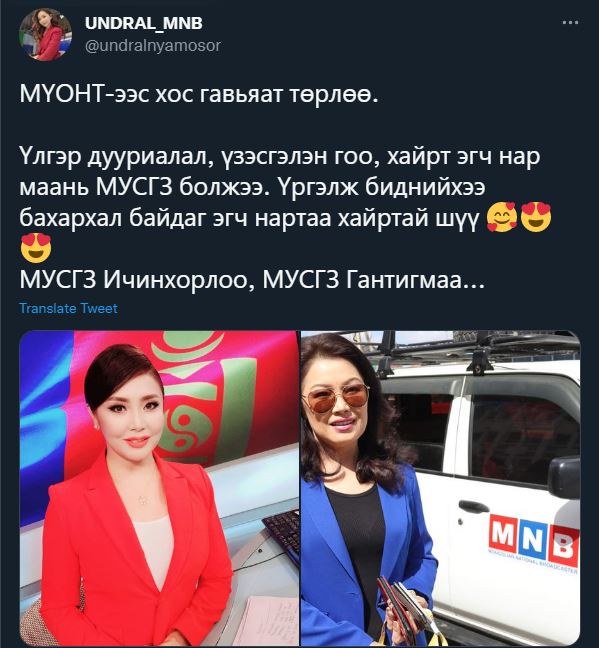
Task: Click the door handle on the white vehicle
Action: (474, 506)
